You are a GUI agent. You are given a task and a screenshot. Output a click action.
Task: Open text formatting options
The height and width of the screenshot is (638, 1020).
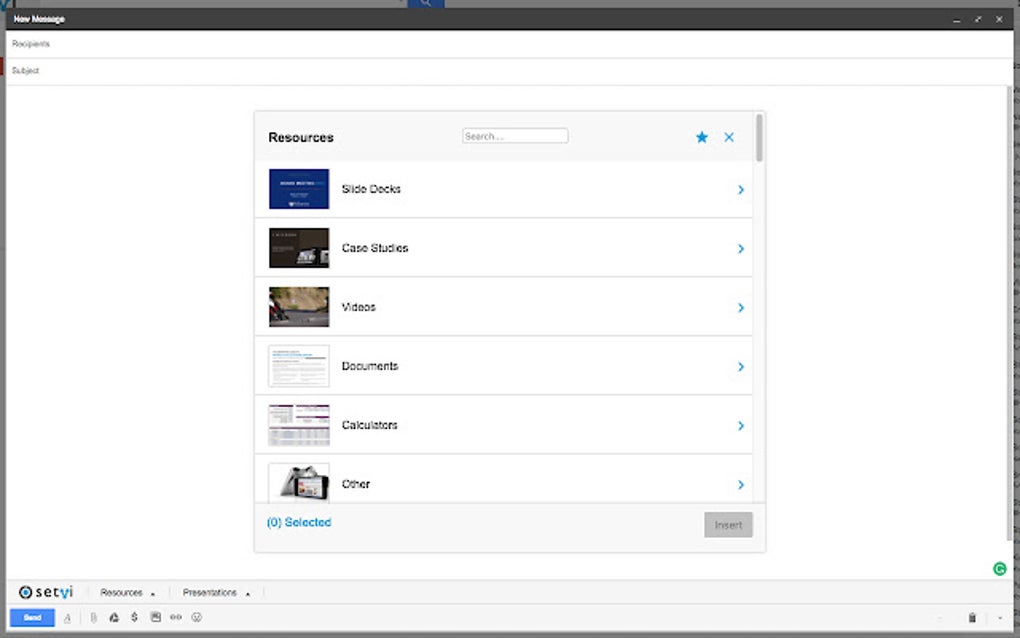(67, 617)
